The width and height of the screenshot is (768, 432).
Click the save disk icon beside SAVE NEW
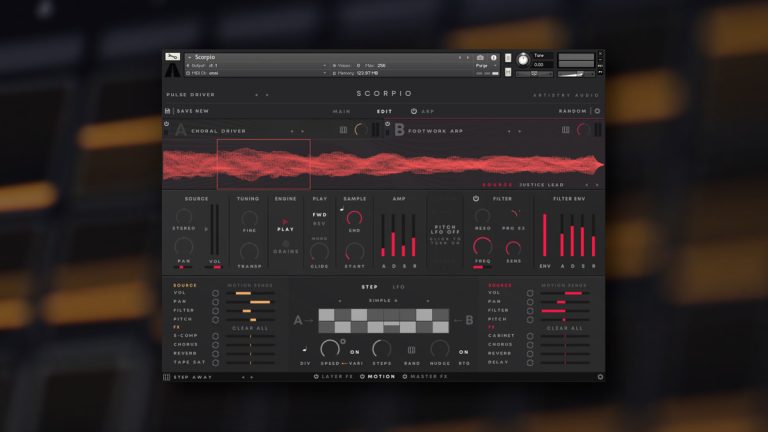click(x=168, y=111)
